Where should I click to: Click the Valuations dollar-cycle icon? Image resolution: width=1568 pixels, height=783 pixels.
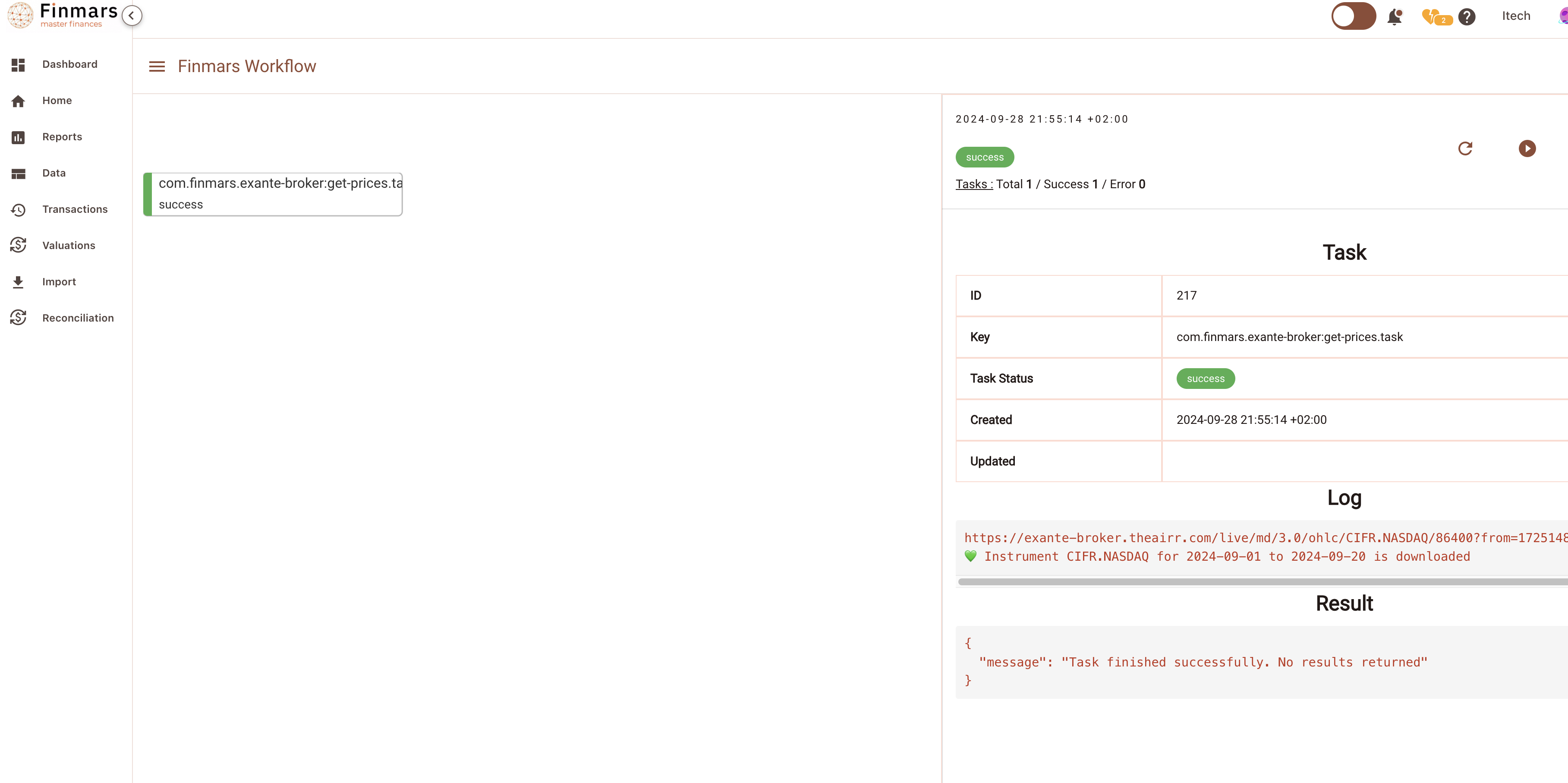[x=18, y=245]
